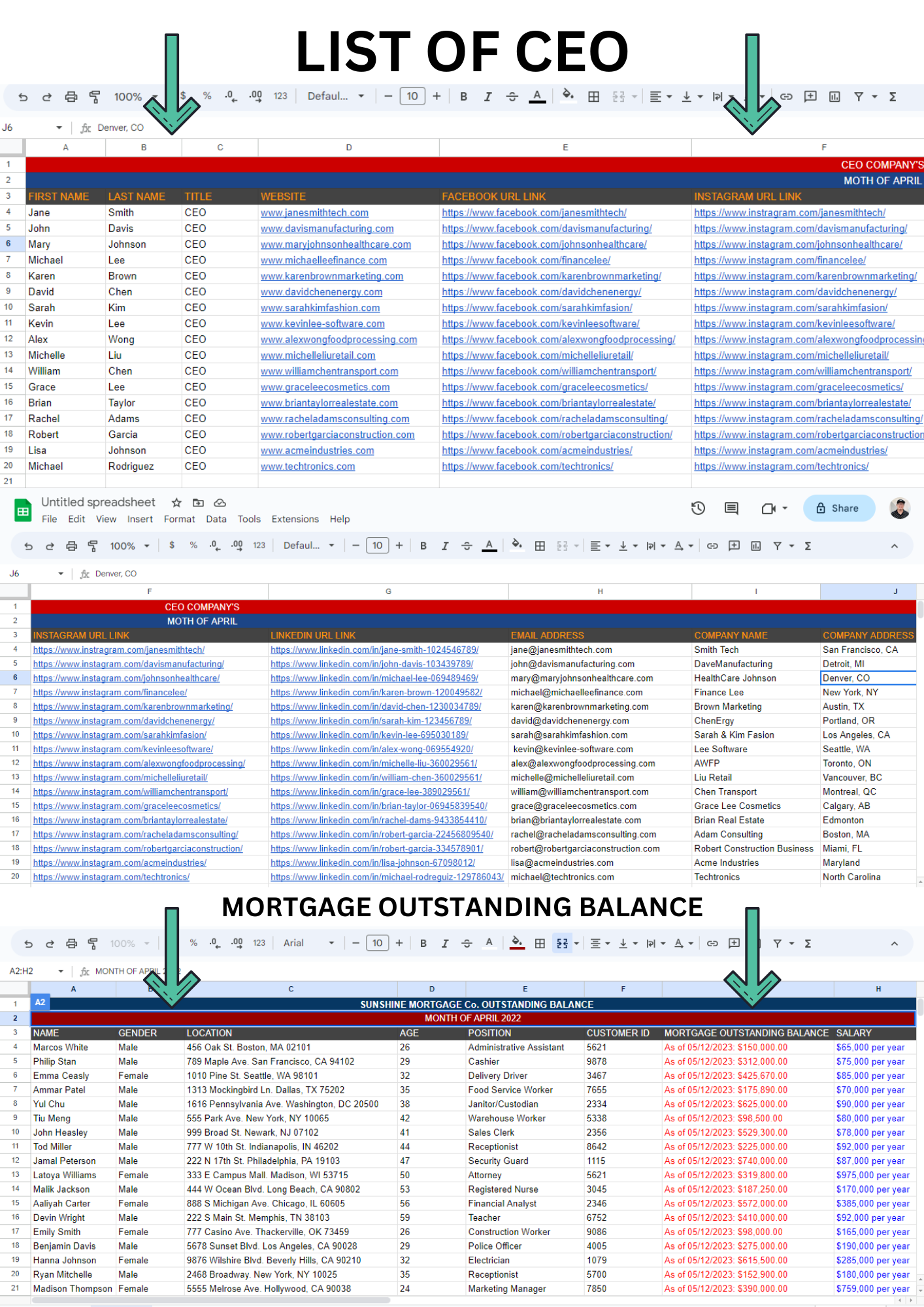The width and height of the screenshot is (924, 1307).
Task: Pick text color in Untitled spreadsheet toolbar
Action: tap(489, 546)
